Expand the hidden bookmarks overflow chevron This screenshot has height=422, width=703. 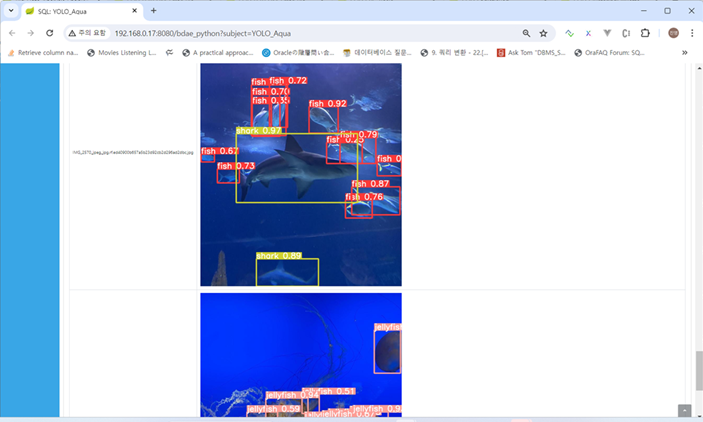click(685, 53)
